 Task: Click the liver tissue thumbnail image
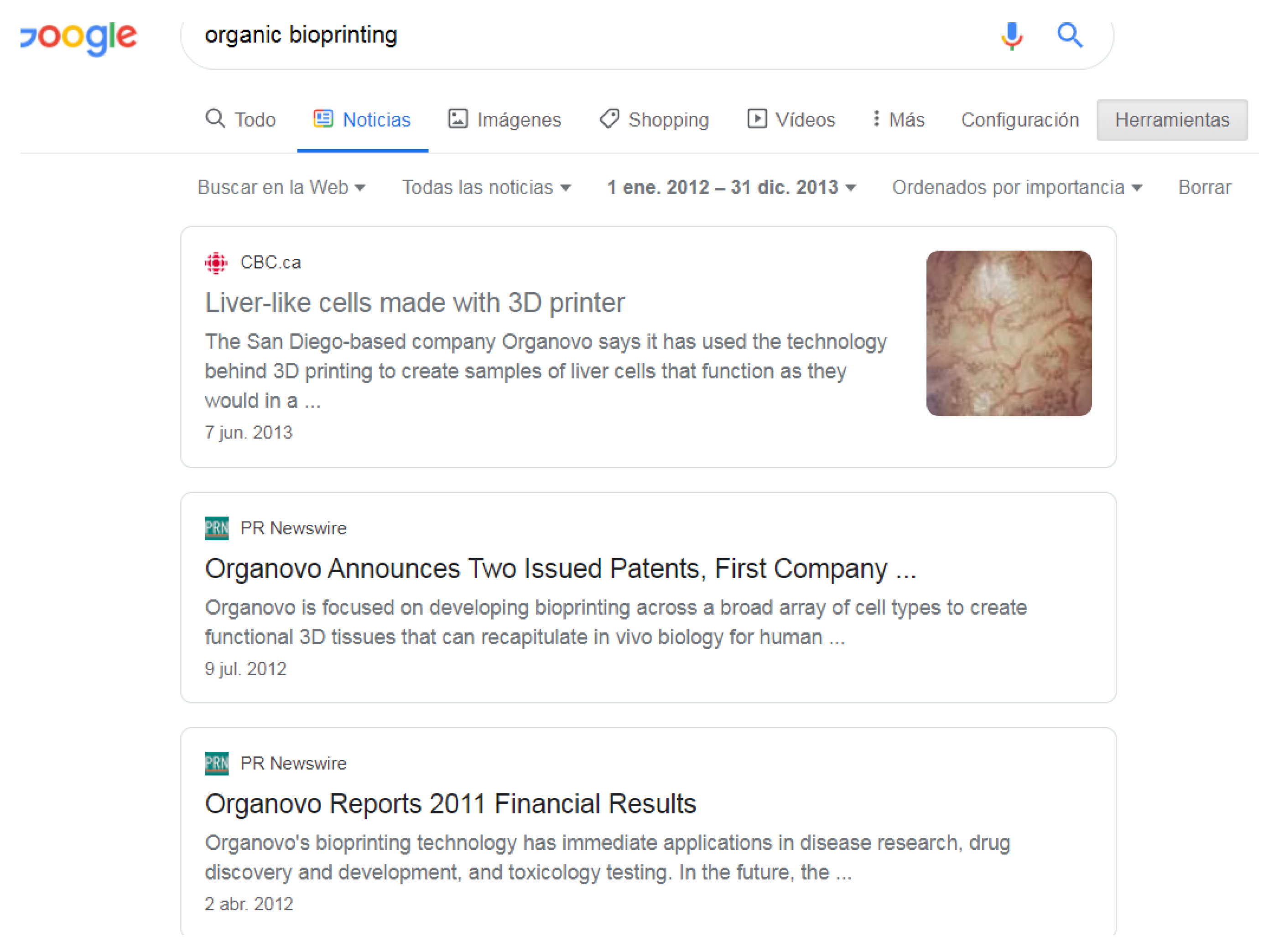coord(1009,333)
